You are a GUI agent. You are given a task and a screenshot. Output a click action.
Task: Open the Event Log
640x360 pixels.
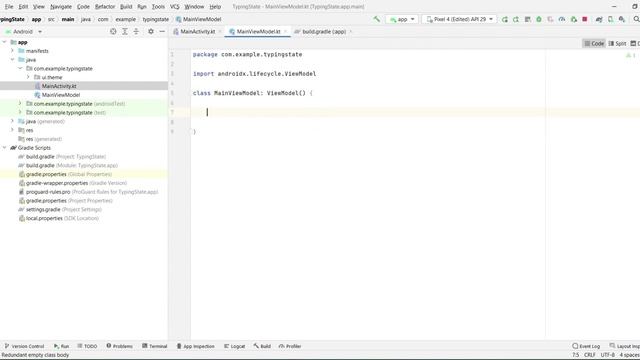[x=586, y=346]
